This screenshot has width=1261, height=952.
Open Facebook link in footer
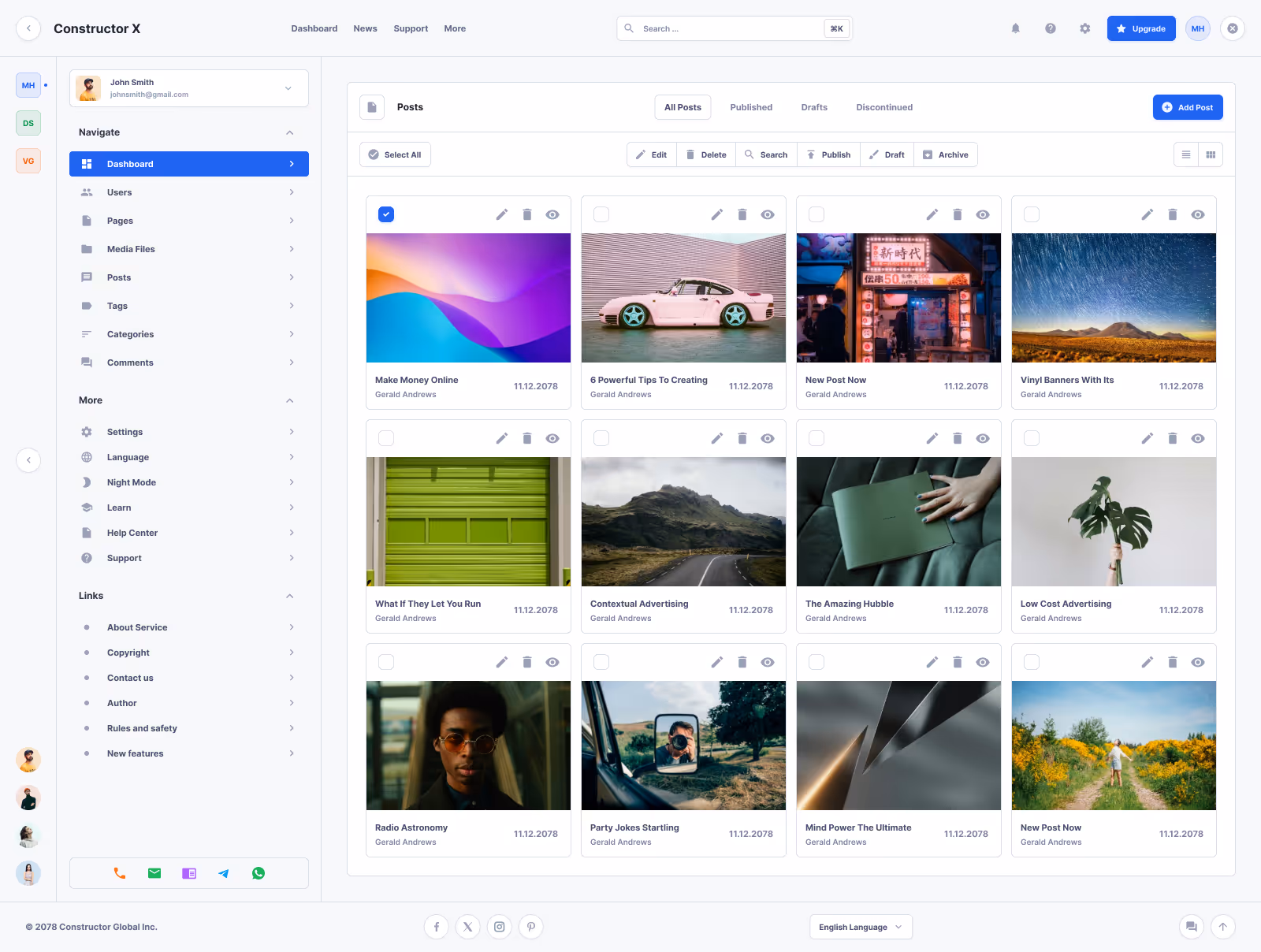[437, 927]
